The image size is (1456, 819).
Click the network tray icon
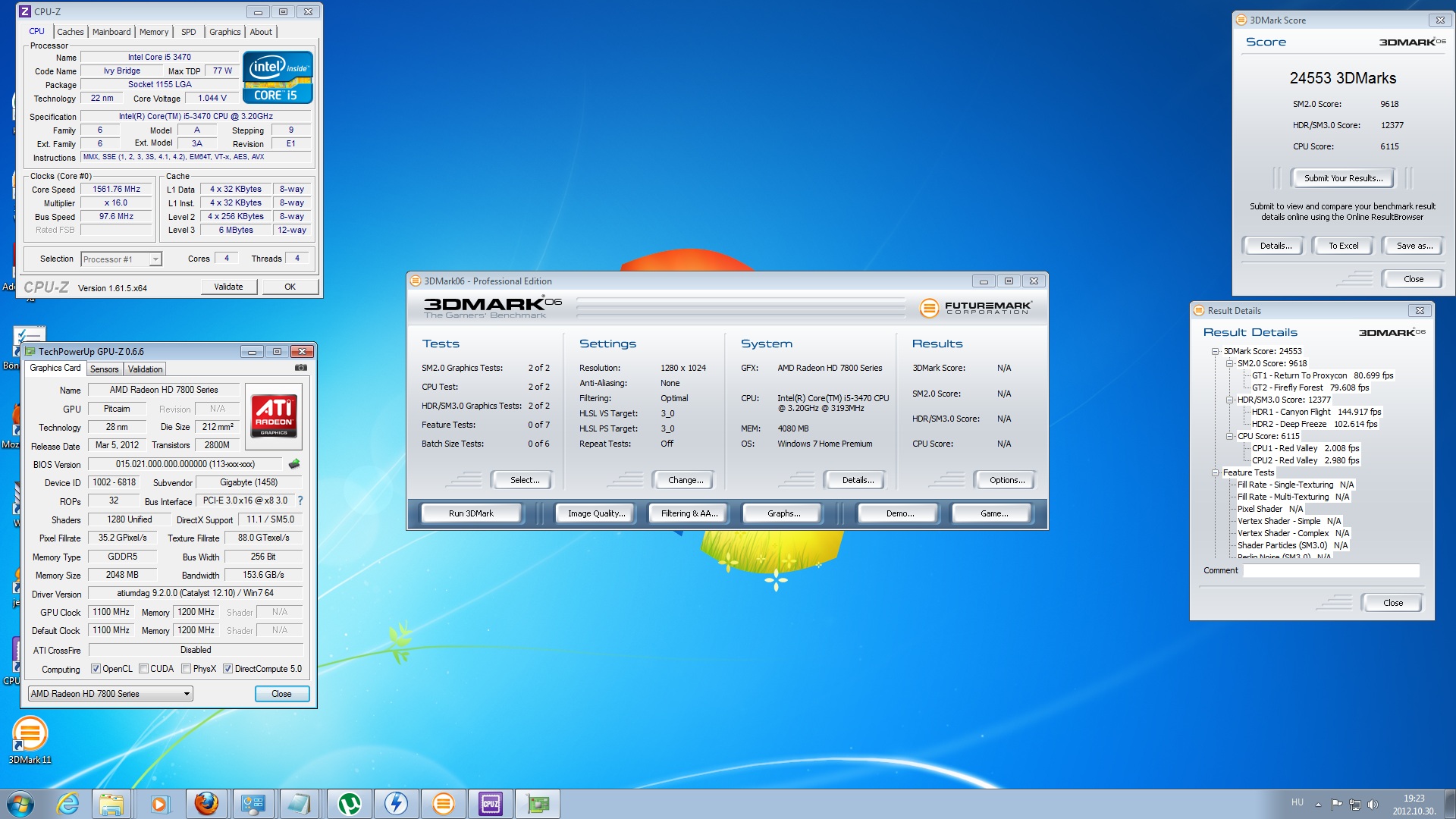click(1354, 805)
